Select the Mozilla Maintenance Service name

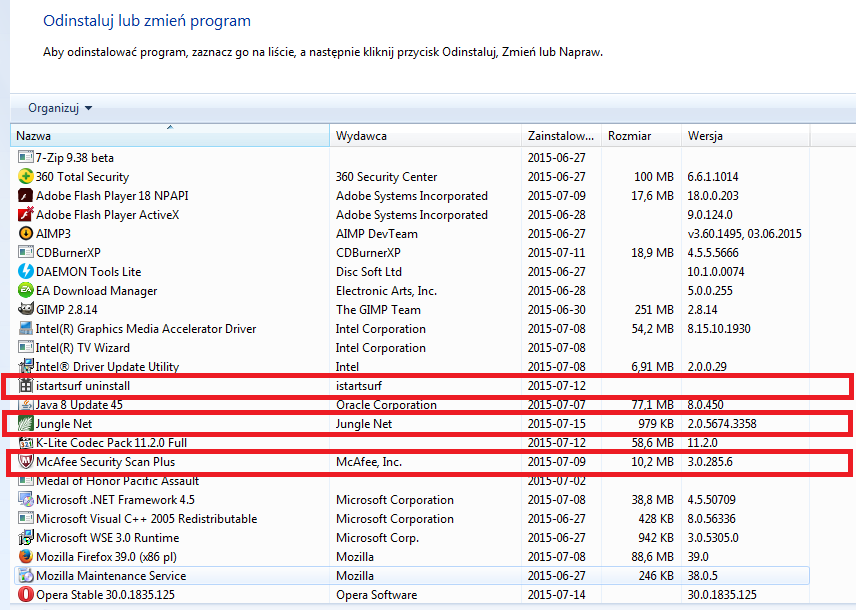pos(111,576)
